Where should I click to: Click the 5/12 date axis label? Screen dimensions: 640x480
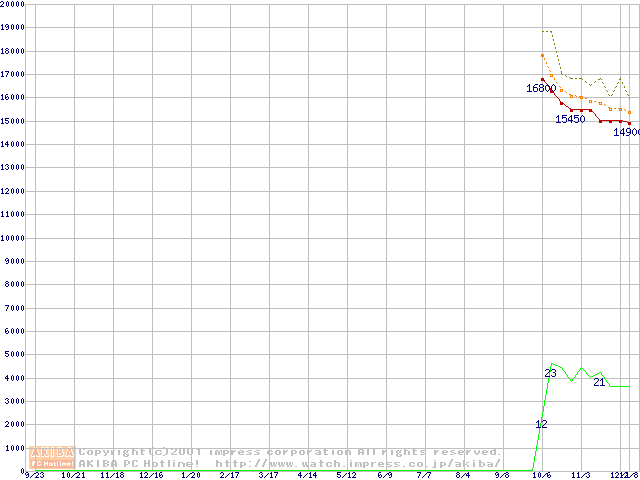[x=346, y=476]
